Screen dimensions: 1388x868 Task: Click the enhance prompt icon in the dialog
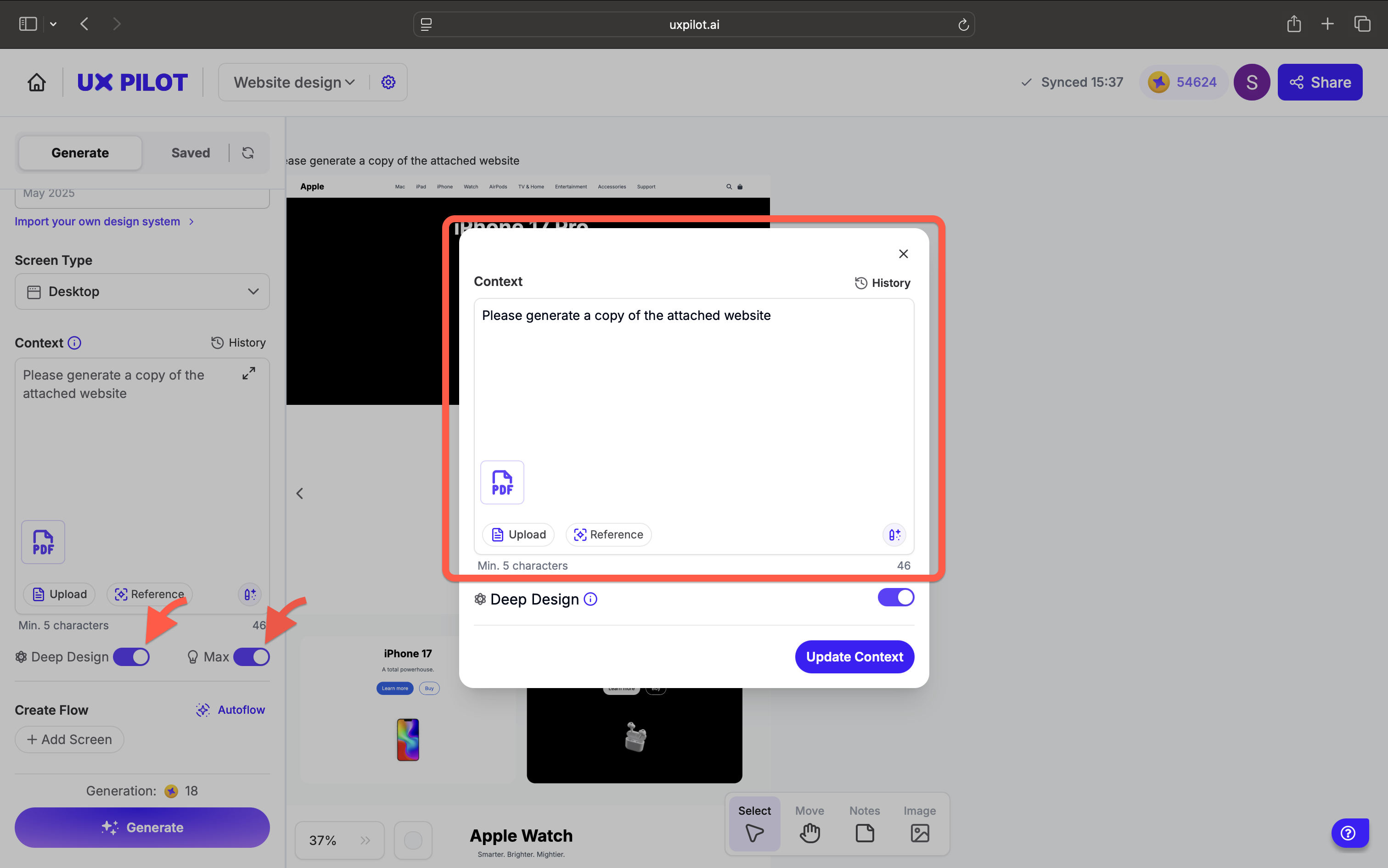click(x=894, y=534)
